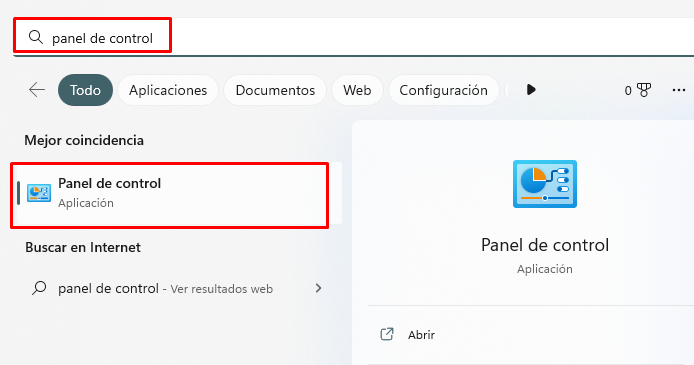Open the rewards trophy icon

644,90
